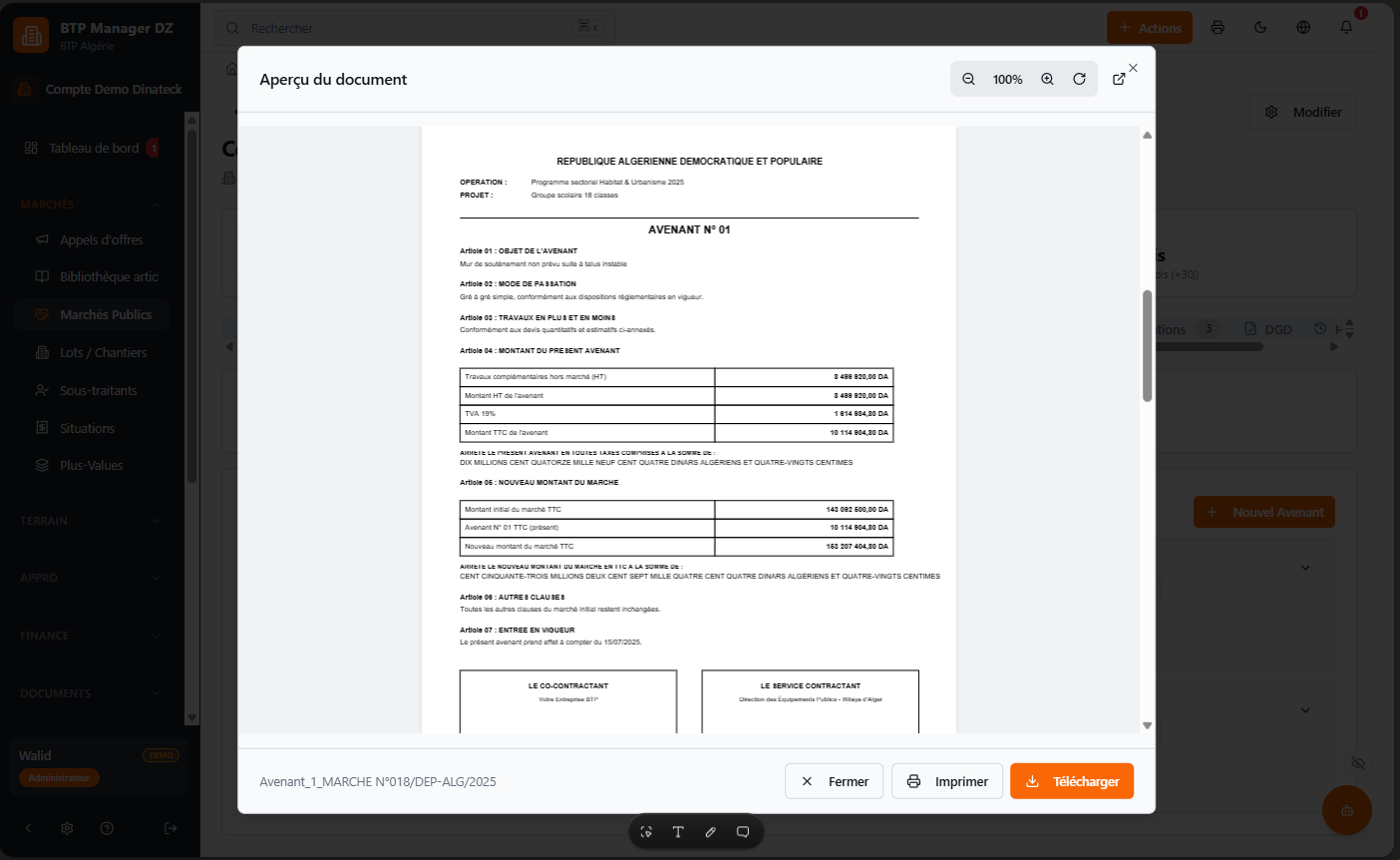Image resolution: width=1400 pixels, height=860 pixels.
Task: Download the document with Télécharger
Action: pos(1072,781)
